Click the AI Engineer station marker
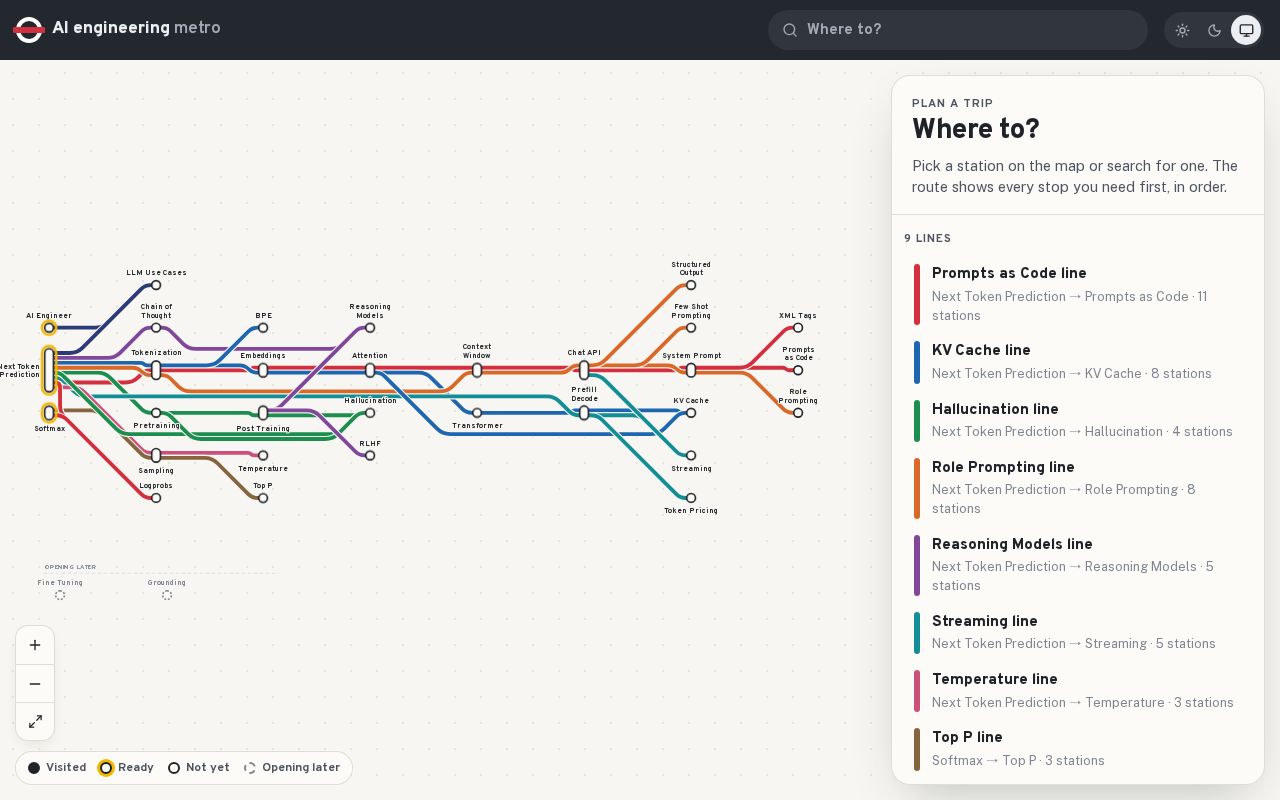The image size is (1280, 800). pos(49,328)
